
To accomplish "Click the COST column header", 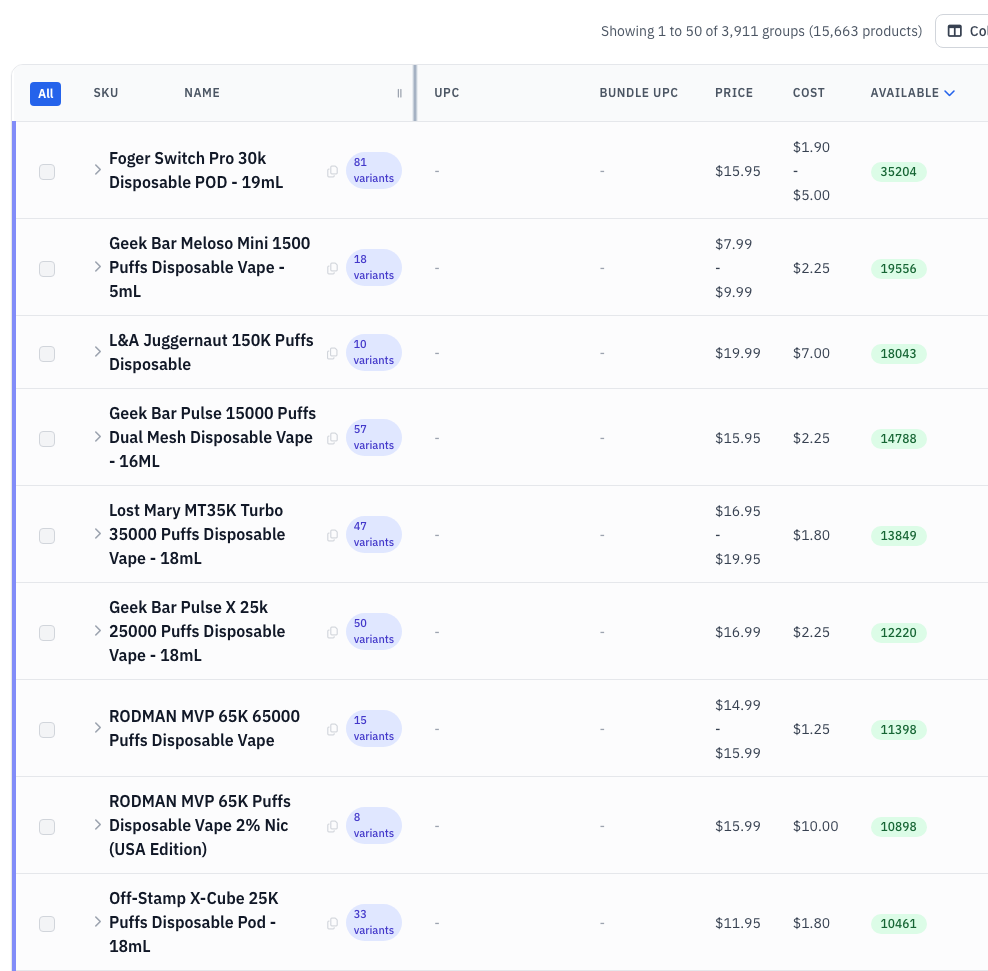I will [x=808, y=93].
